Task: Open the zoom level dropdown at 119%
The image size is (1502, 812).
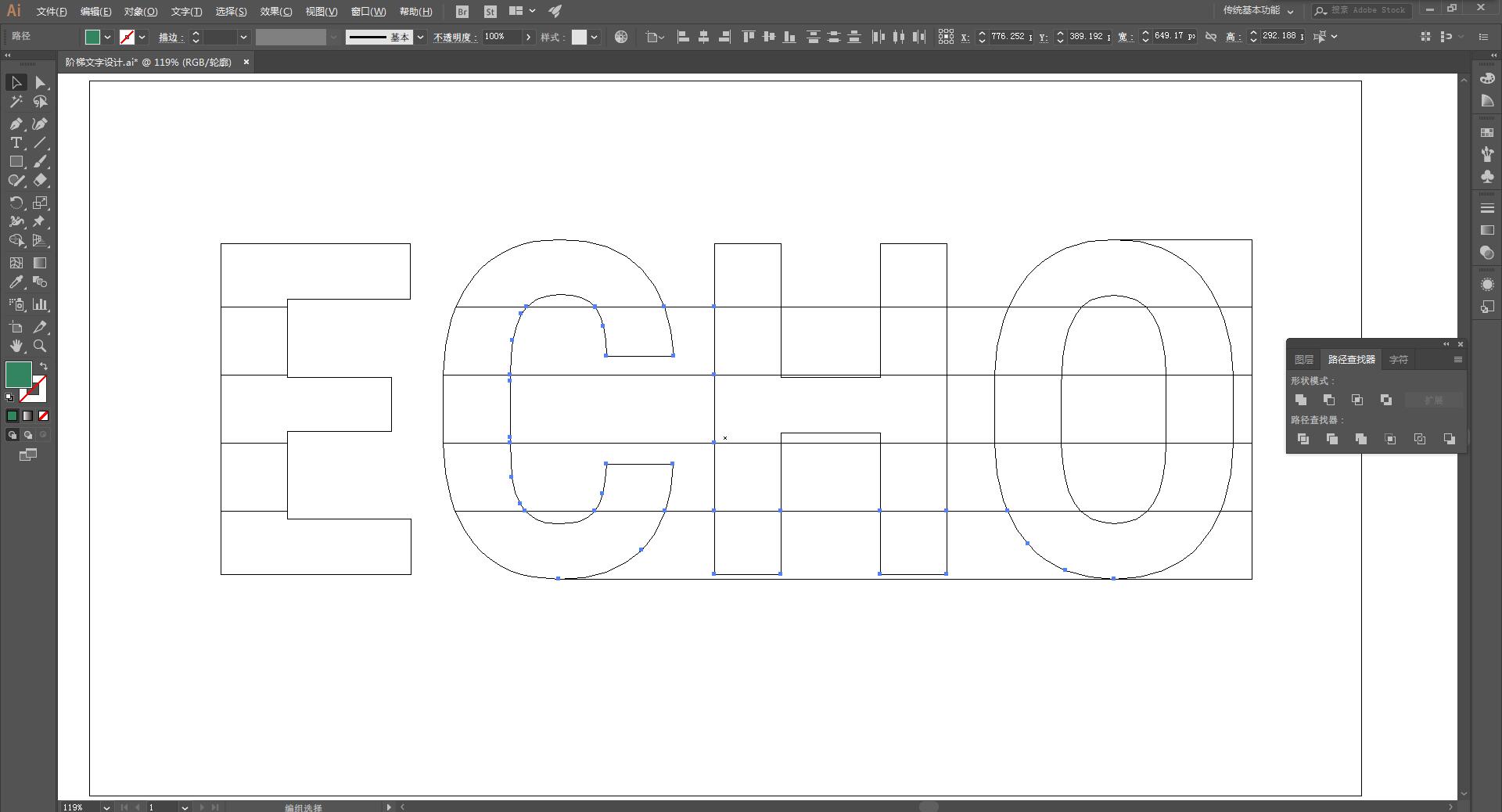Action: [x=106, y=807]
